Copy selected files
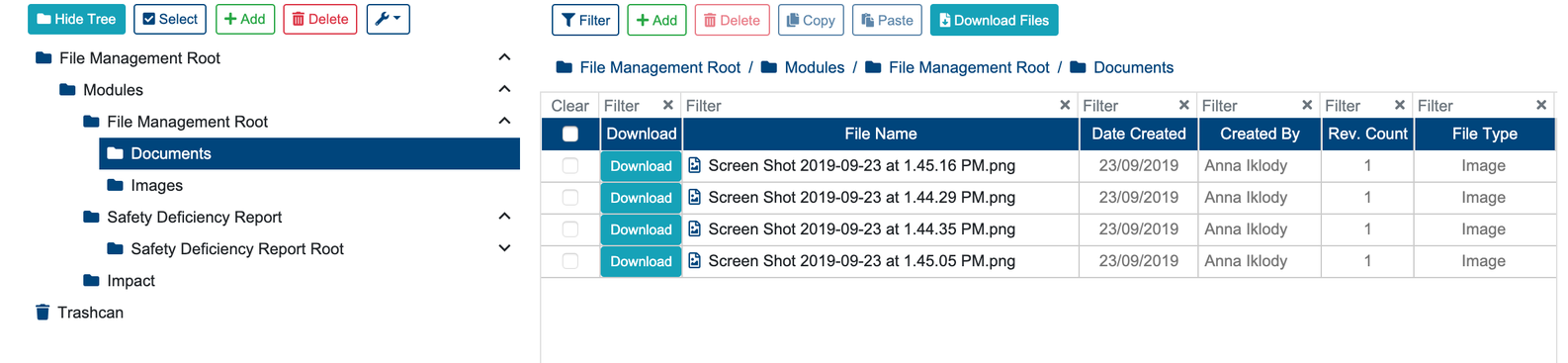Image resolution: width=1568 pixels, height=363 pixels. pyautogui.click(x=811, y=20)
